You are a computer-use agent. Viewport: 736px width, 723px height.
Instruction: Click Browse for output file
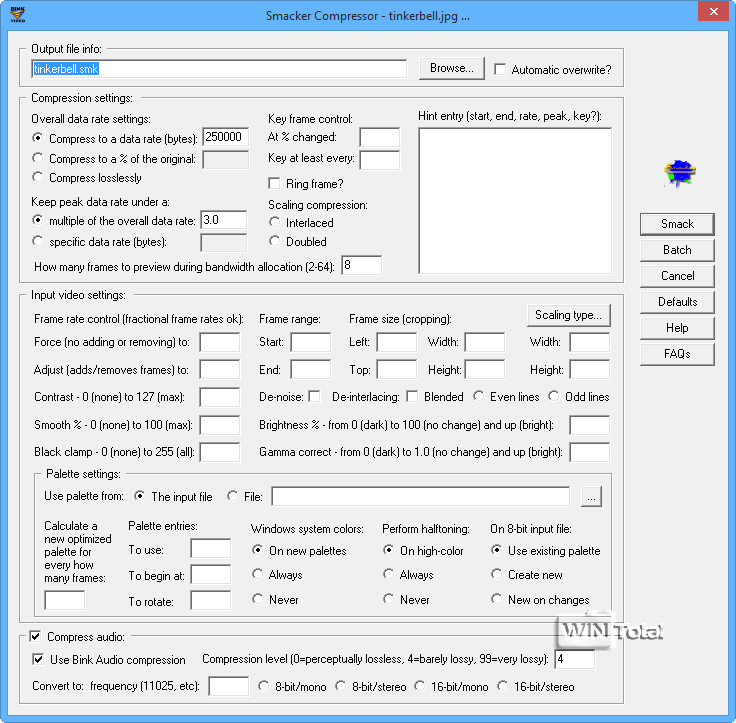[452, 69]
